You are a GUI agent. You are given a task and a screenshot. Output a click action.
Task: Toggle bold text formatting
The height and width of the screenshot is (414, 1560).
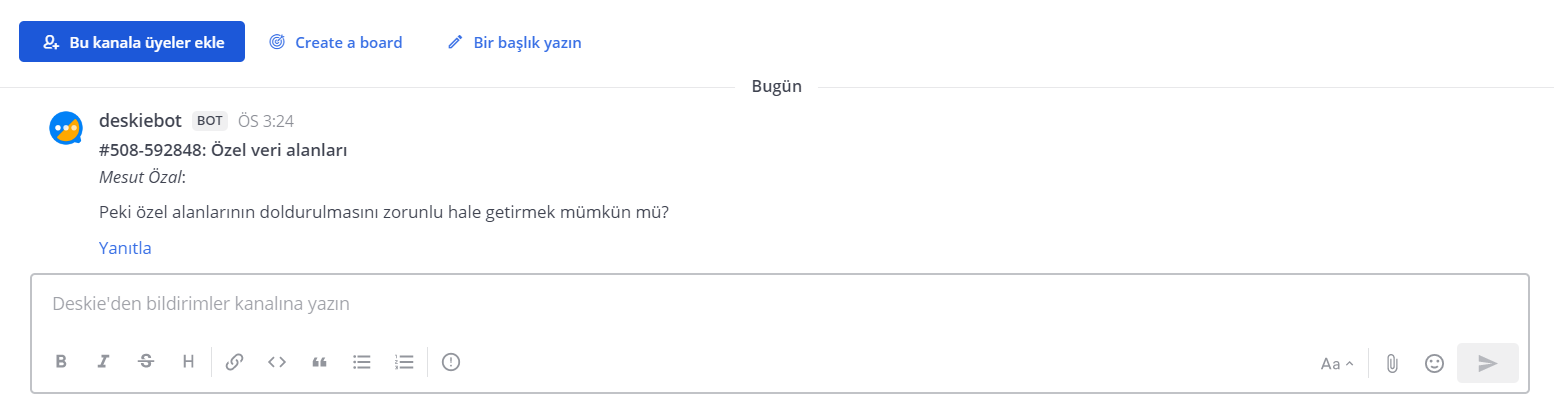[x=61, y=362]
